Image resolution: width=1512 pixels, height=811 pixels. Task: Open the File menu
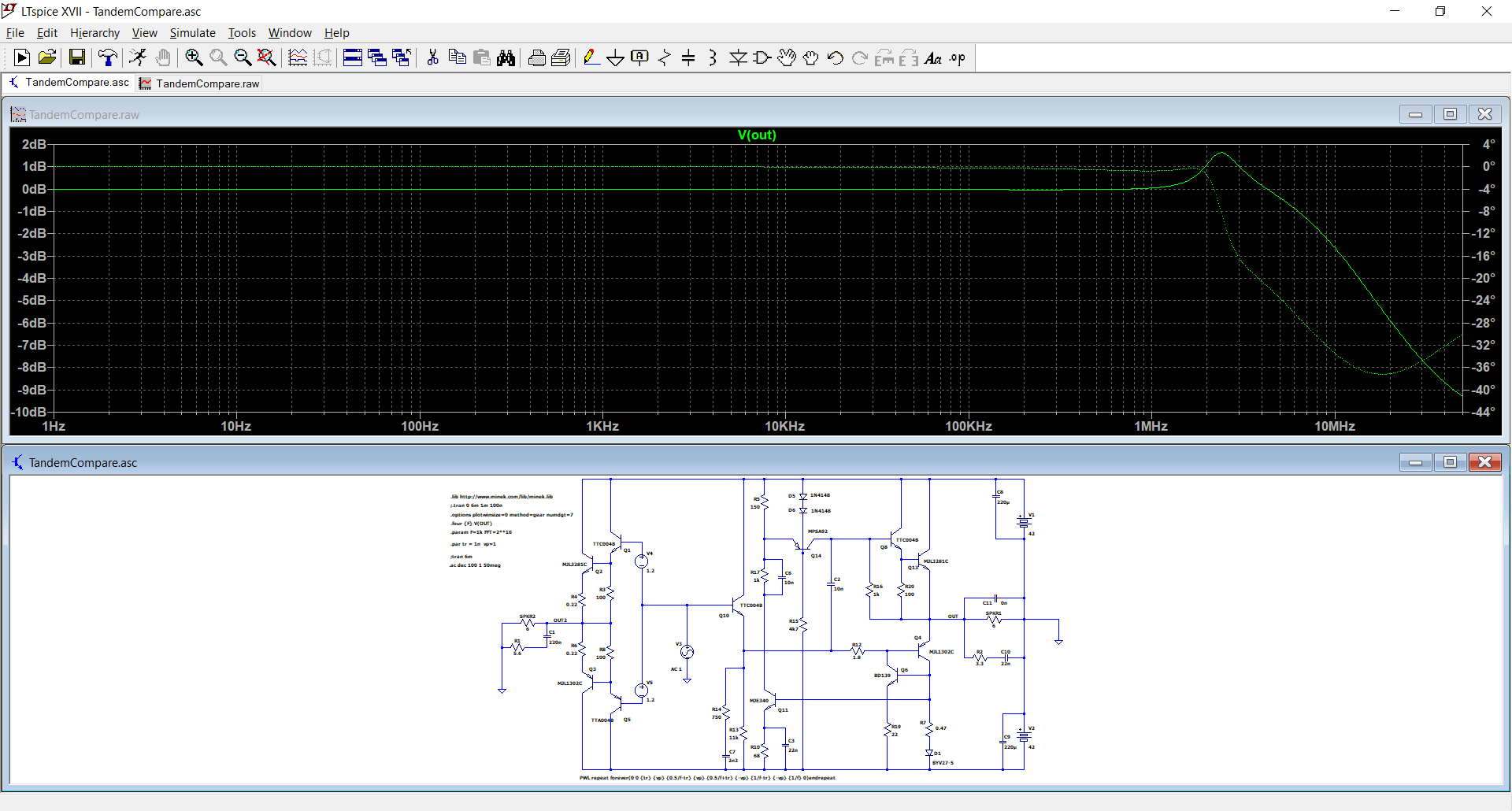[x=15, y=32]
